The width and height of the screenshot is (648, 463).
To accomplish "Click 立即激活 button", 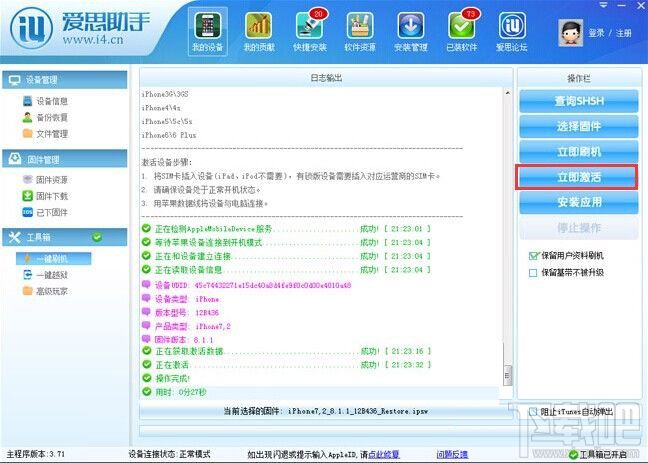I will click(579, 177).
